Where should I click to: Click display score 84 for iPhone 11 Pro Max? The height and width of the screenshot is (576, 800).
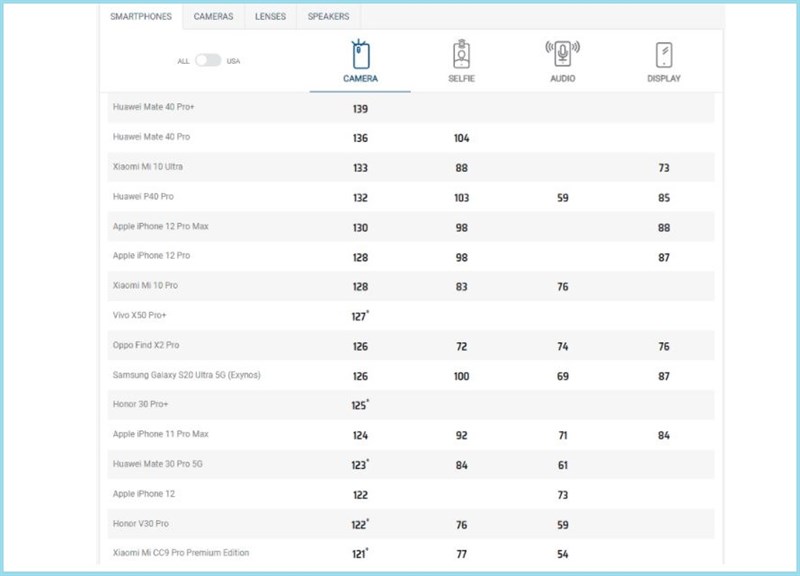point(664,436)
